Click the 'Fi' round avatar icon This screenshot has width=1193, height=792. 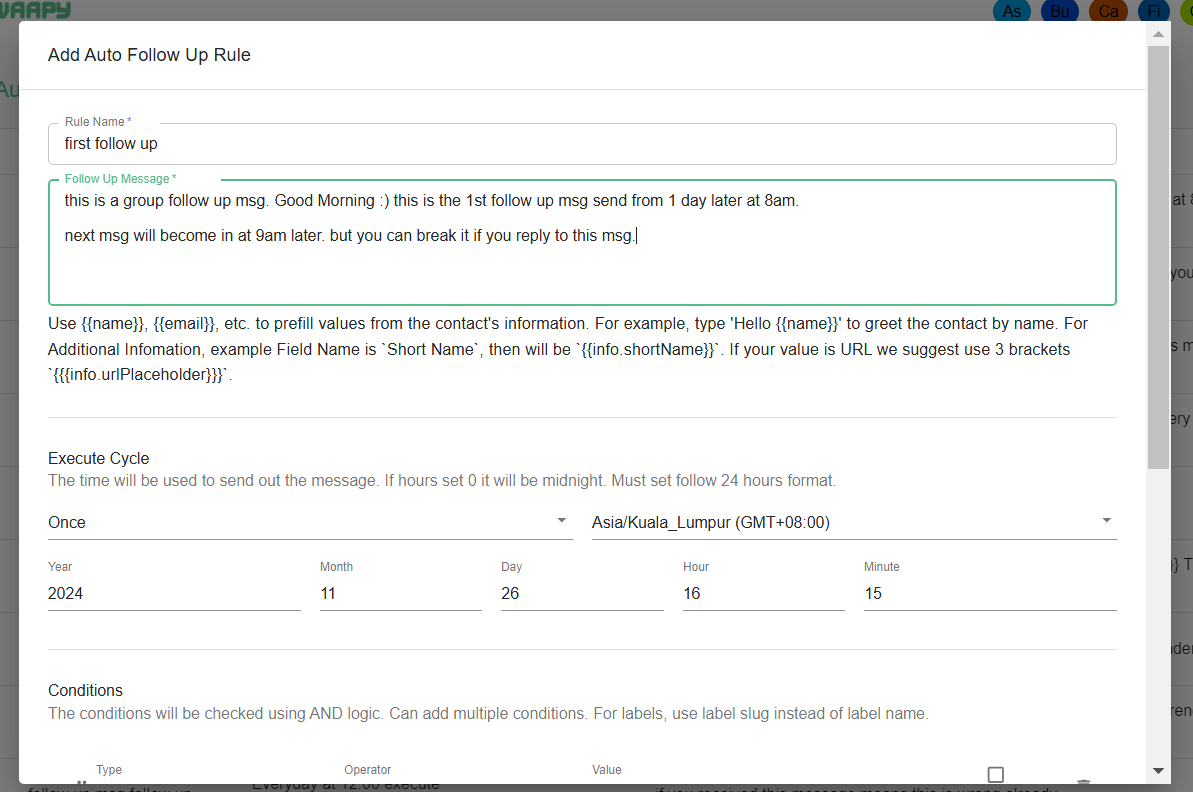[1155, 11]
